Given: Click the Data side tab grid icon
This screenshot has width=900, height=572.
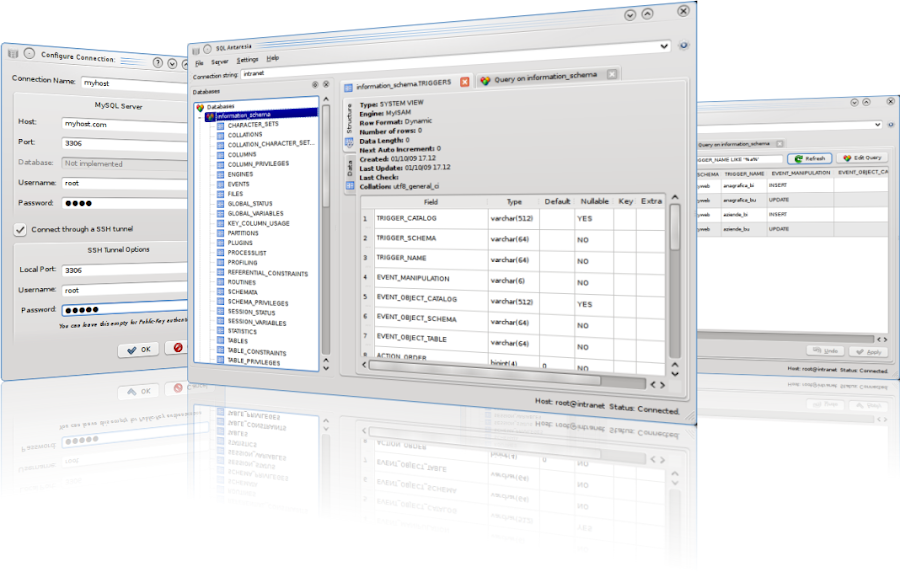Looking at the screenshot, I should point(350,185).
